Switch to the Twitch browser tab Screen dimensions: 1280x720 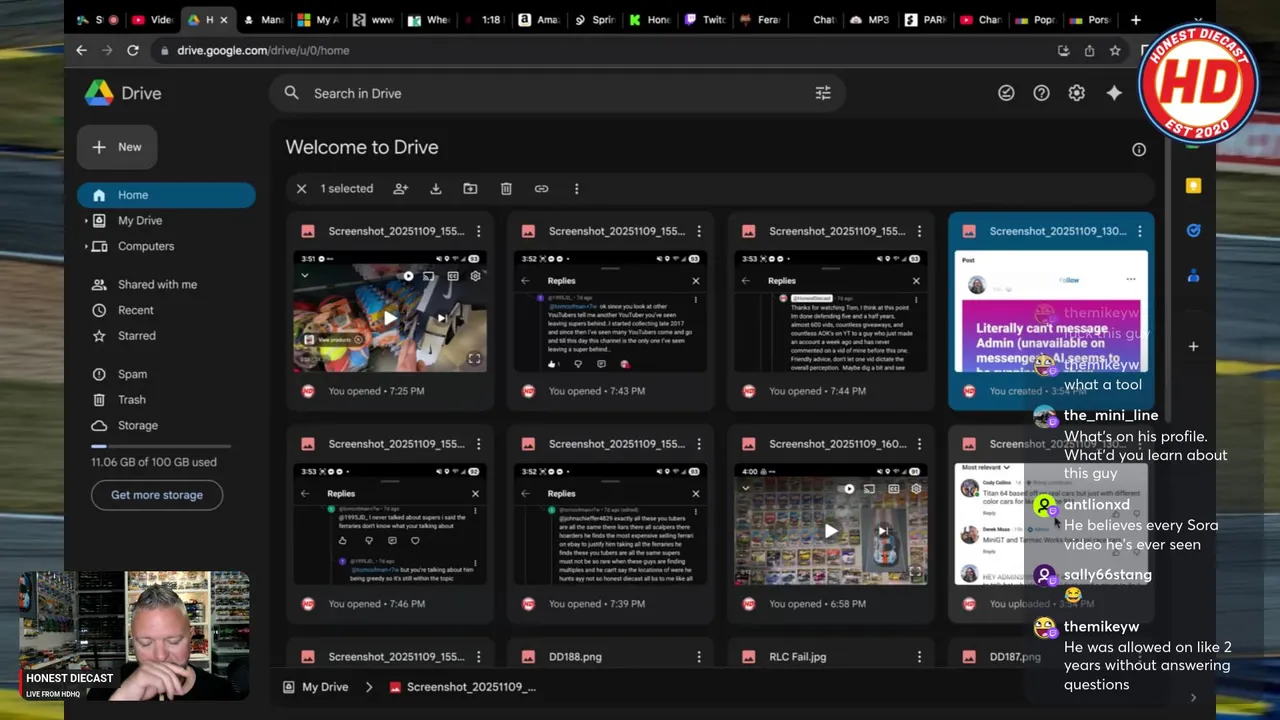point(704,19)
